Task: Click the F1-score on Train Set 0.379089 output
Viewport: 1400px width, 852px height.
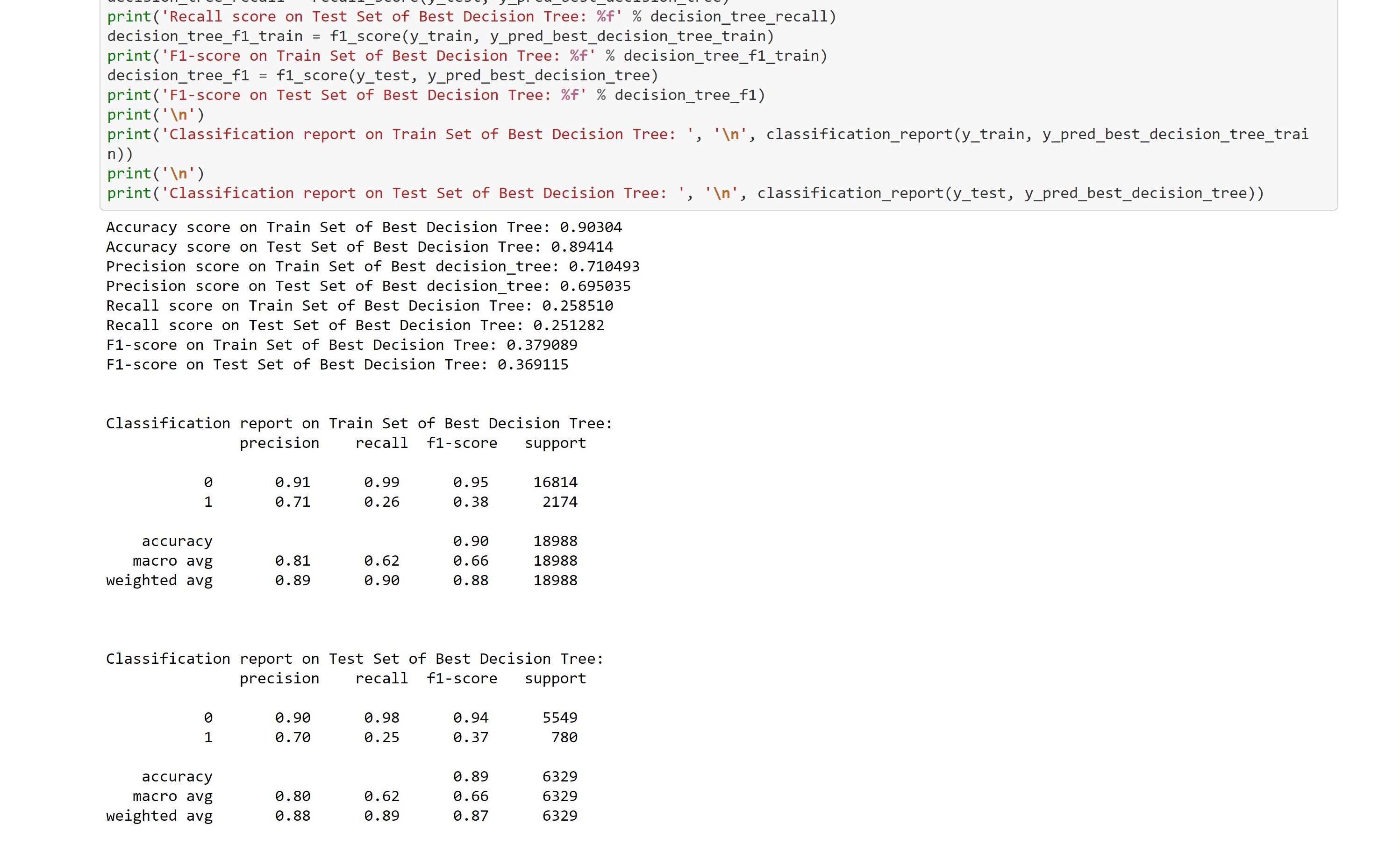Action: (342, 345)
